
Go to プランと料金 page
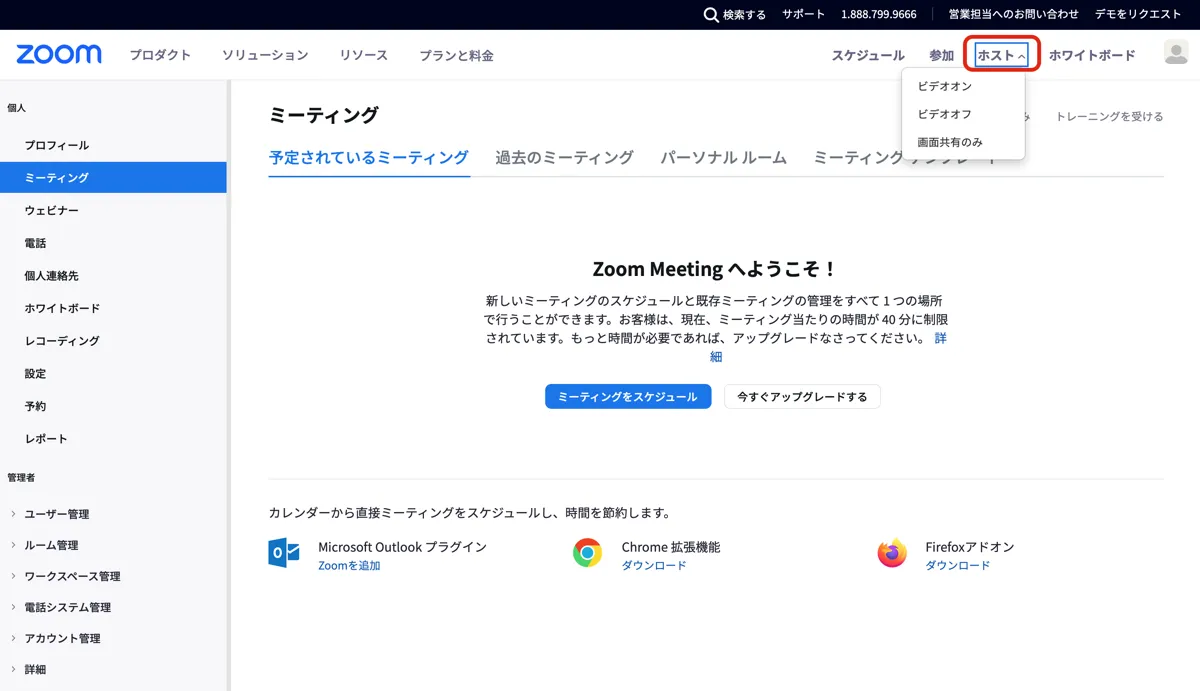point(456,55)
